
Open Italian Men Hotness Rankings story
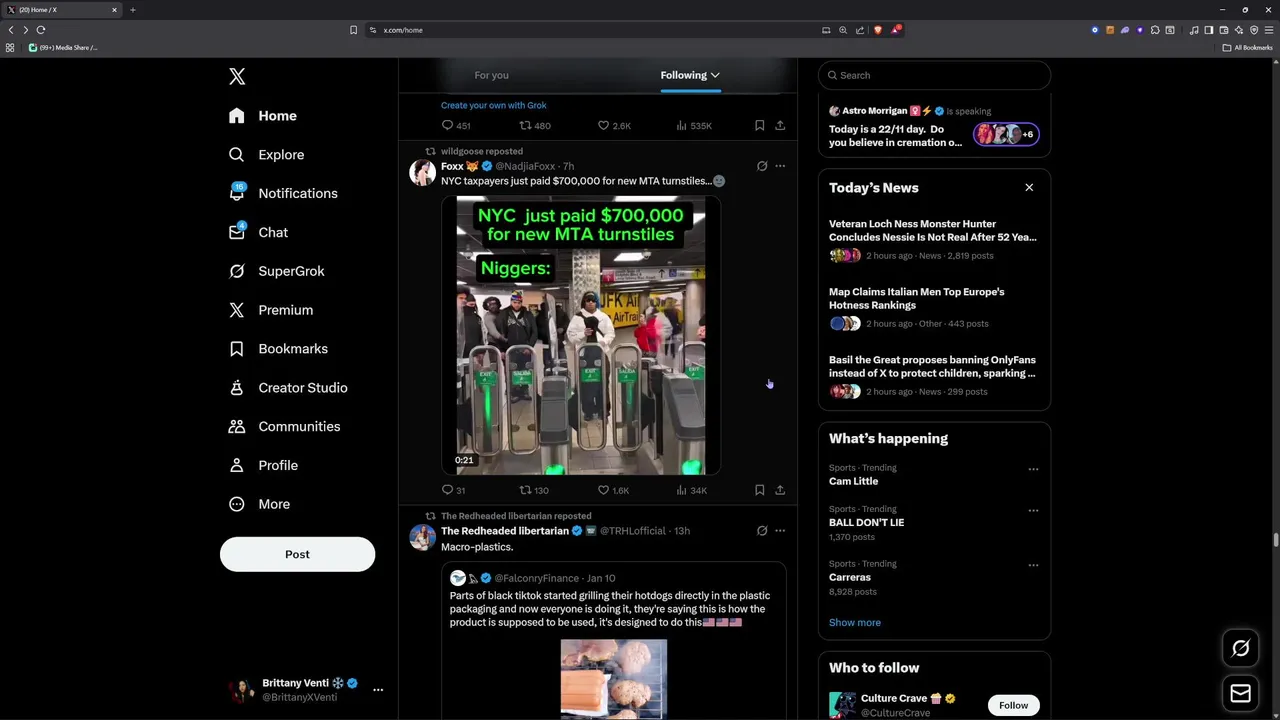click(934, 309)
